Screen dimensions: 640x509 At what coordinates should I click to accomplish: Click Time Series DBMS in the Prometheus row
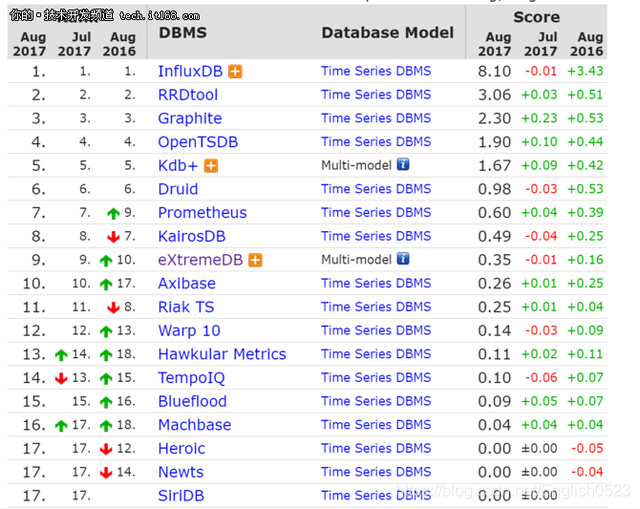(376, 213)
